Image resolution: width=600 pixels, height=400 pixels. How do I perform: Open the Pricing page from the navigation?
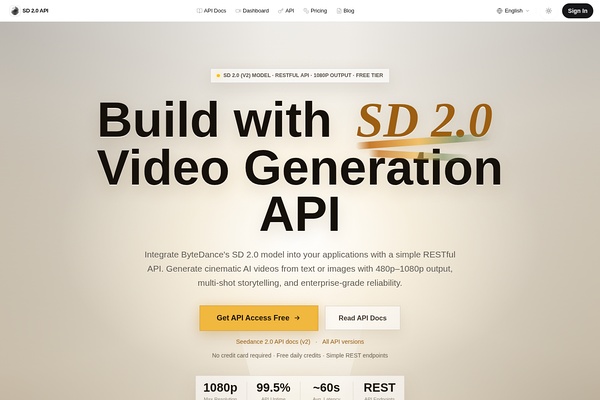[x=315, y=11]
